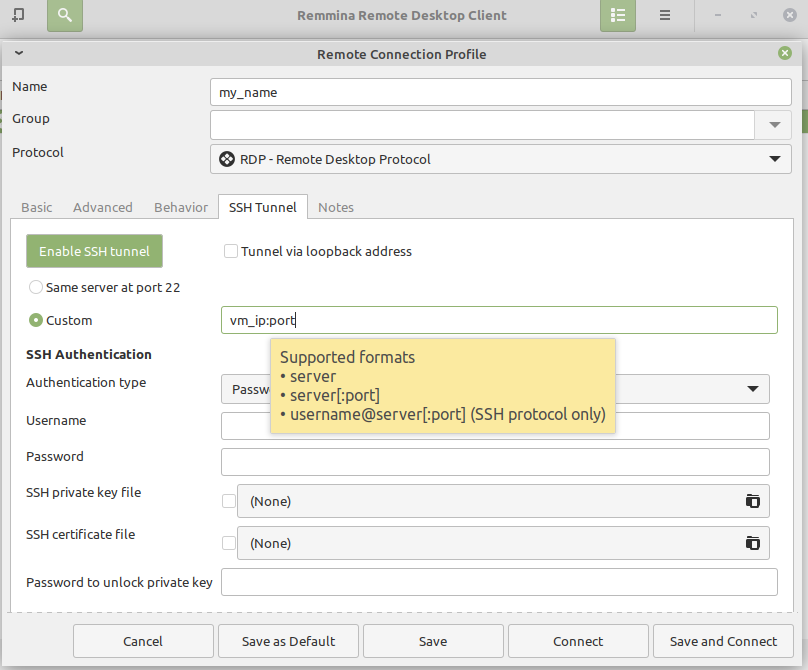Image resolution: width=808 pixels, height=670 pixels.
Task: Browse for the SSH certificate file
Action: 752,543
